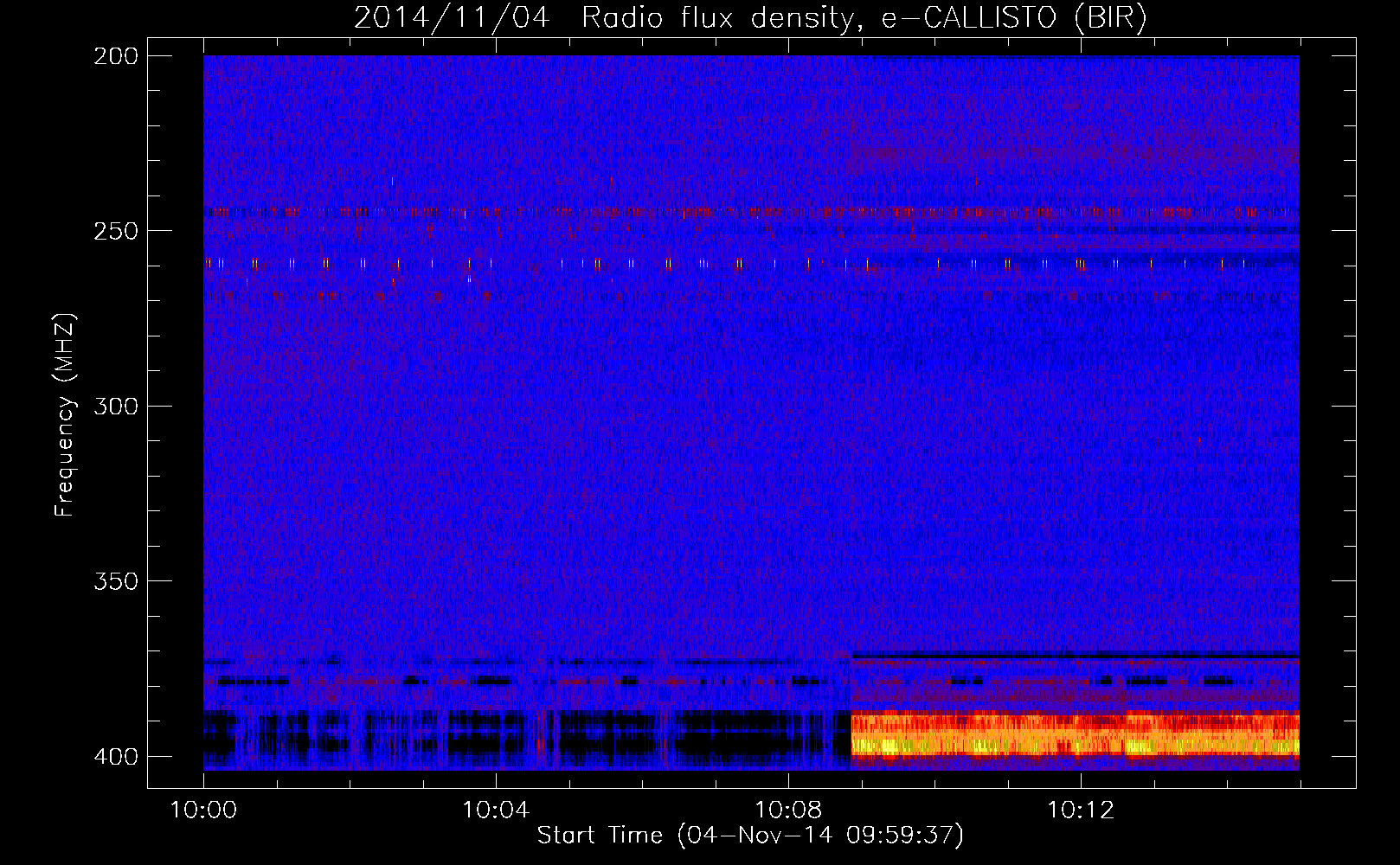Click the 'Start Time (04-Nov-14 09:59:37)' label
This screenshot has width=1400, height=865.
(750, 836)
